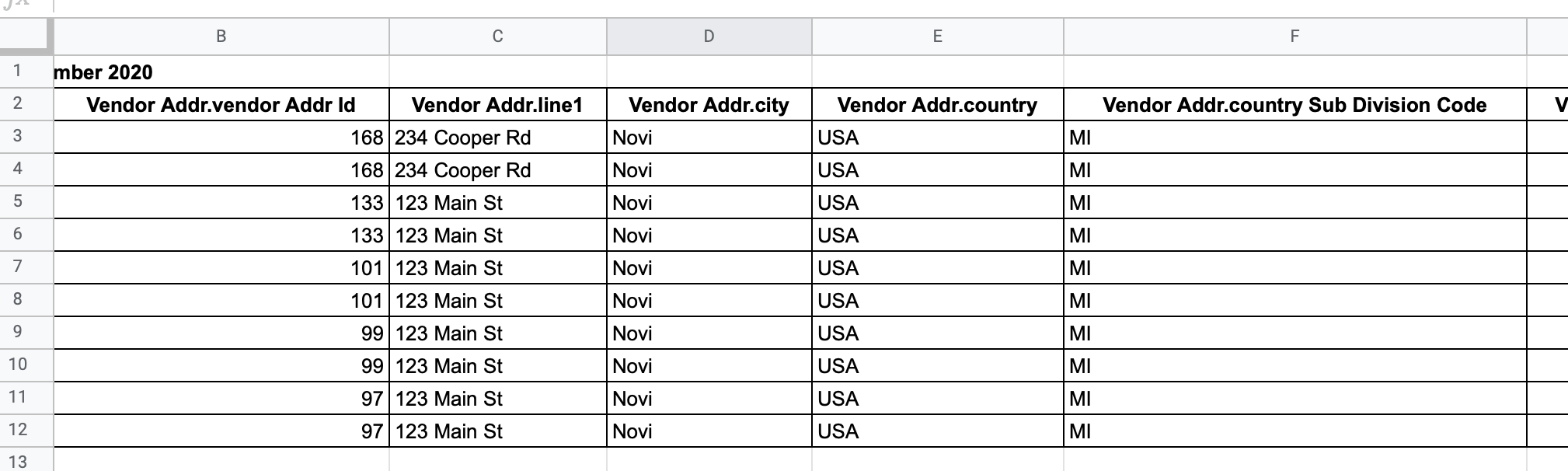Viewport: 1568px width, 471px height.
Task: Select 'USA' cell in row 11
Action: coord(937,399)
